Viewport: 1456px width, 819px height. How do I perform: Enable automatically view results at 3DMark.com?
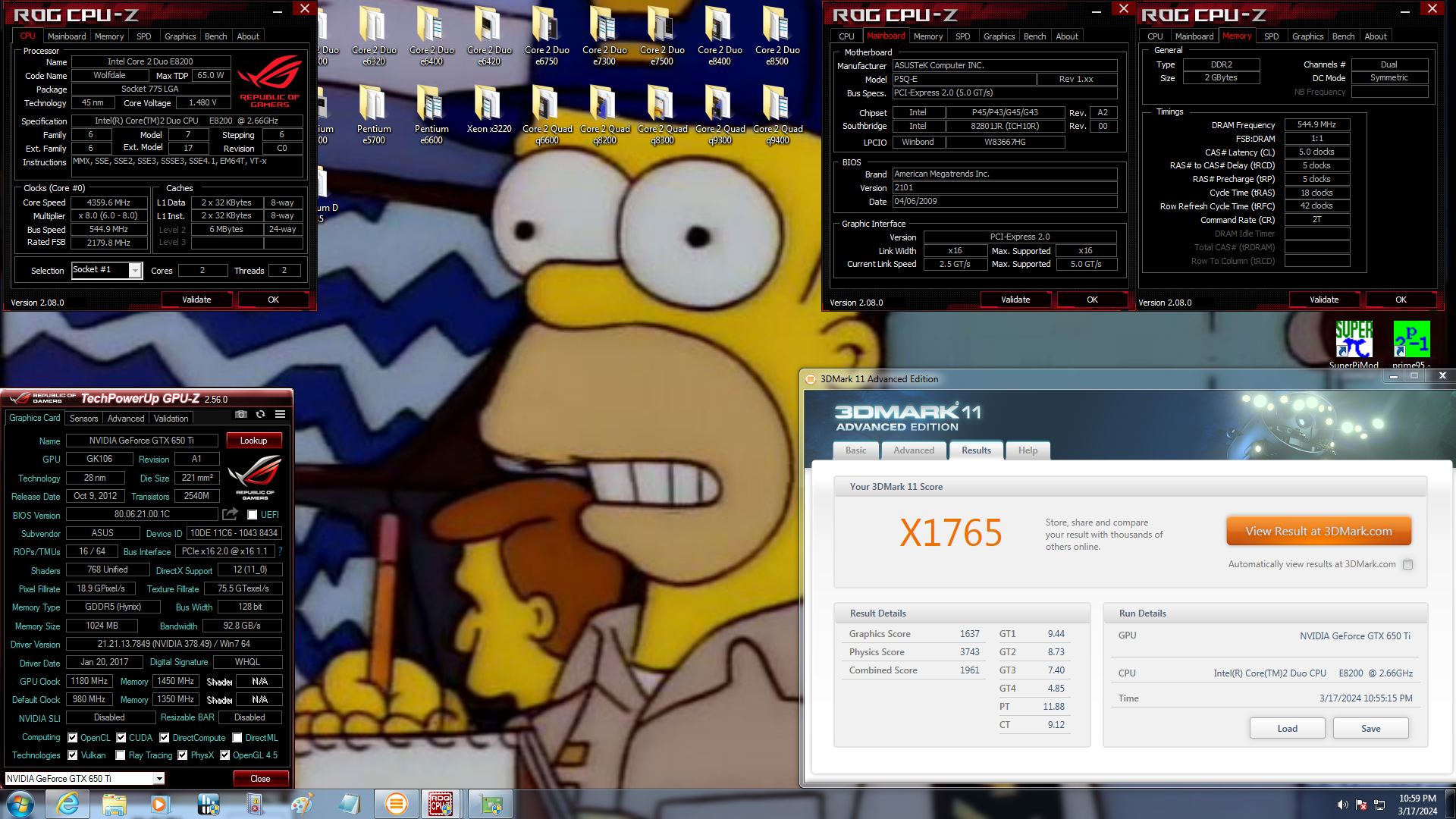(x=1408, y=564)
